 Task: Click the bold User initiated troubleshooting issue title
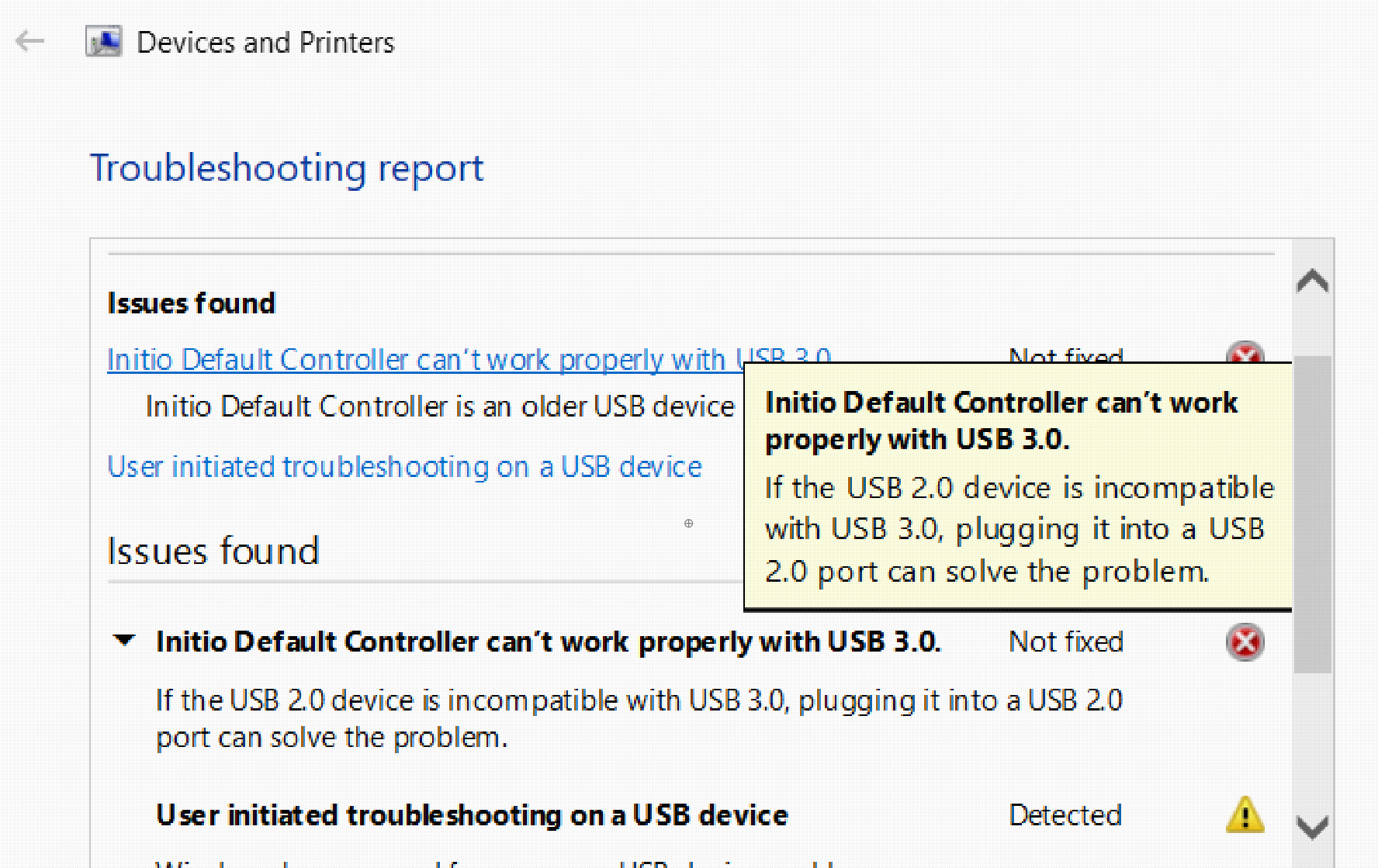(472, 815)
